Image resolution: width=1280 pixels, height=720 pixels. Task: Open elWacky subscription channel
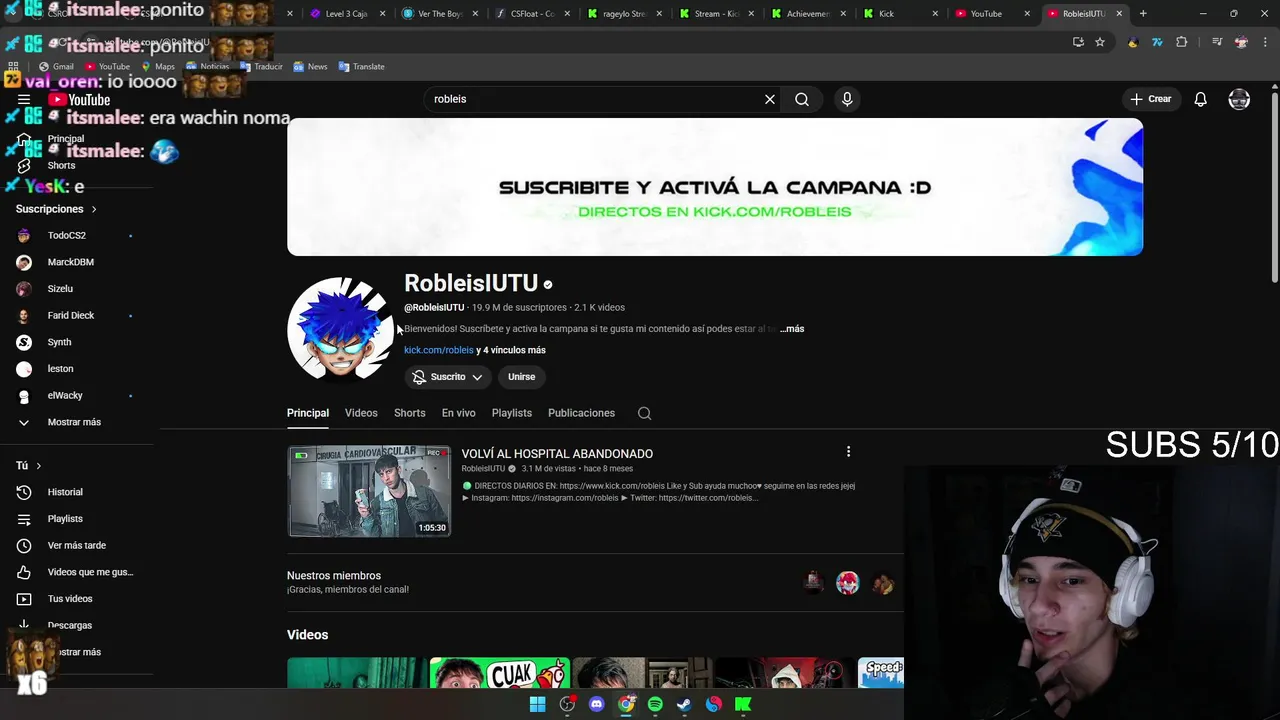(x=65, y=396)
